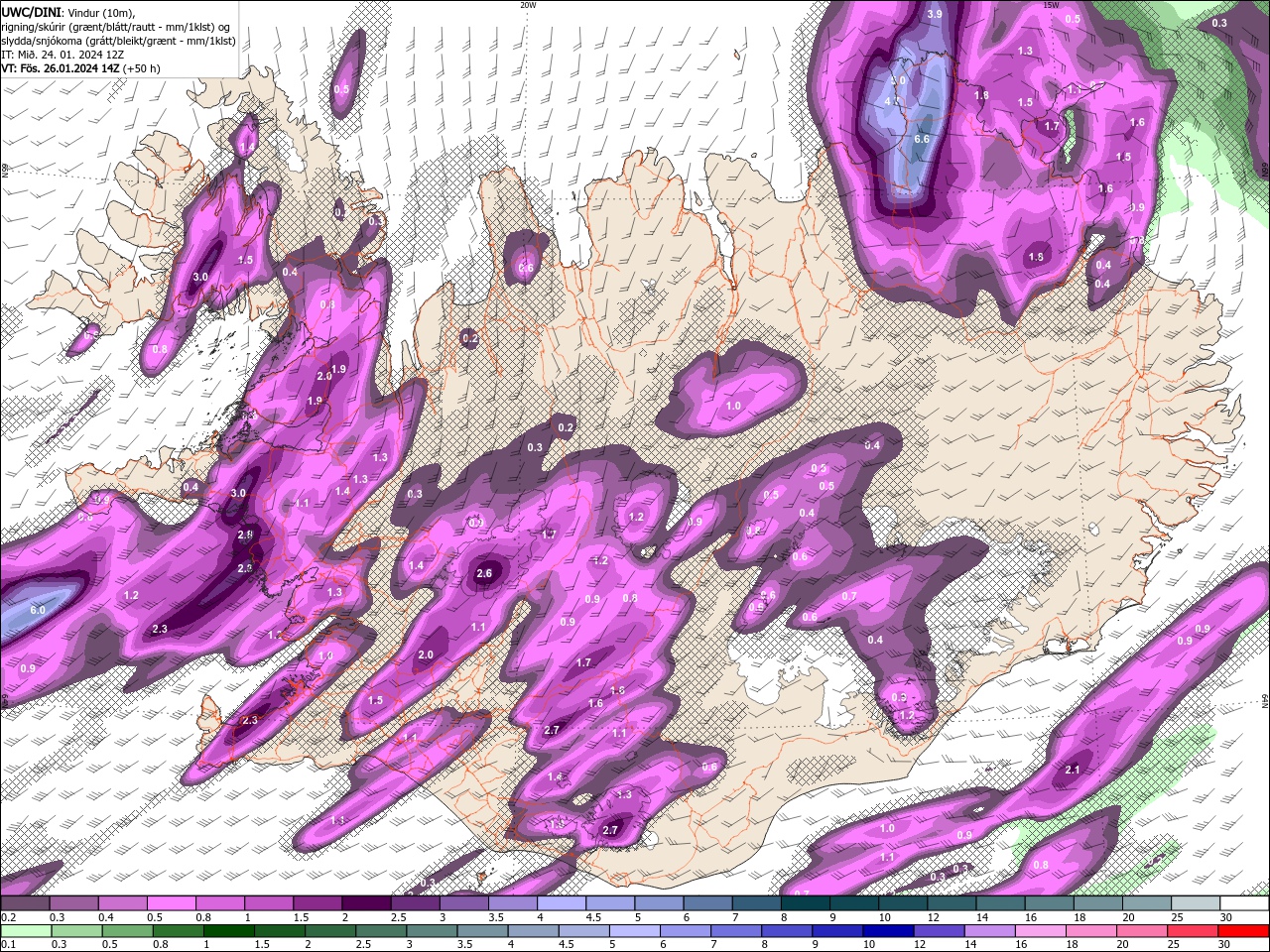Click the "slydda/snjókoma" legend description line

pos(118,41)
